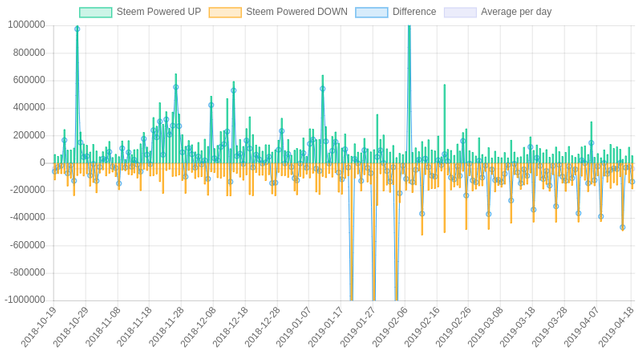Viewport: 640px width, 361px height.
Task: Click the -600000 y-axis label
Action: pyautogui.click(x=27, y=245)
